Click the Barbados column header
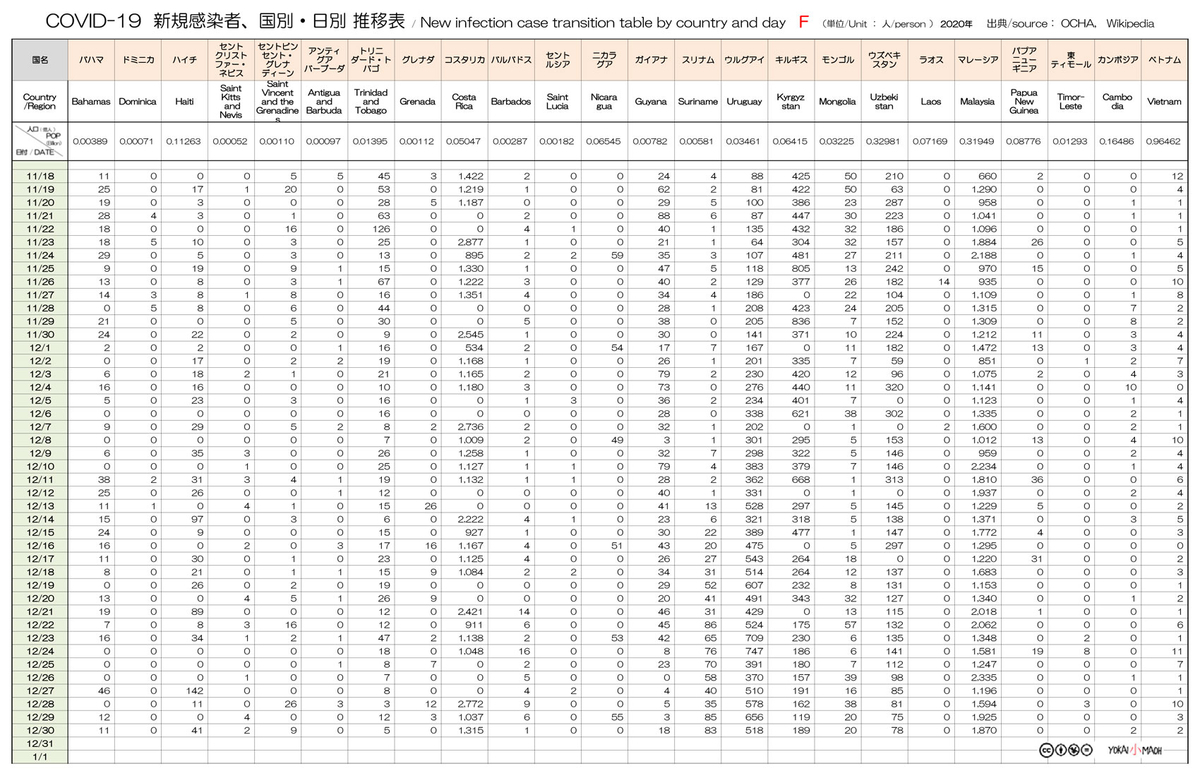The width and height of the screenshot is (1200, 771). pyautogui.click(x=510, y=102)
